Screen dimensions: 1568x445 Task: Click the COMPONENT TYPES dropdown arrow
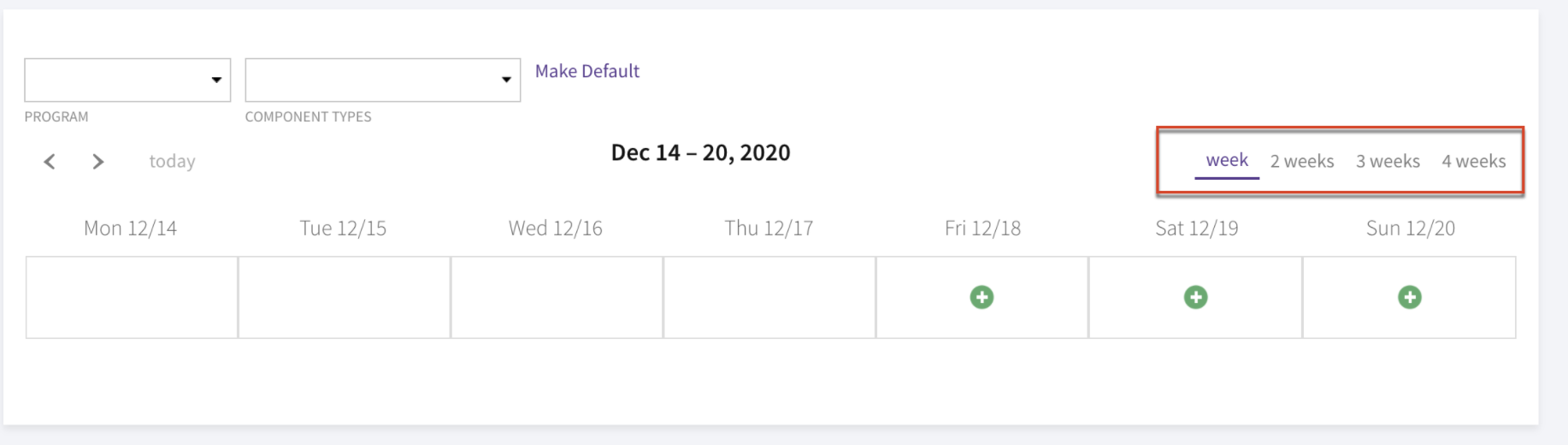506,80
